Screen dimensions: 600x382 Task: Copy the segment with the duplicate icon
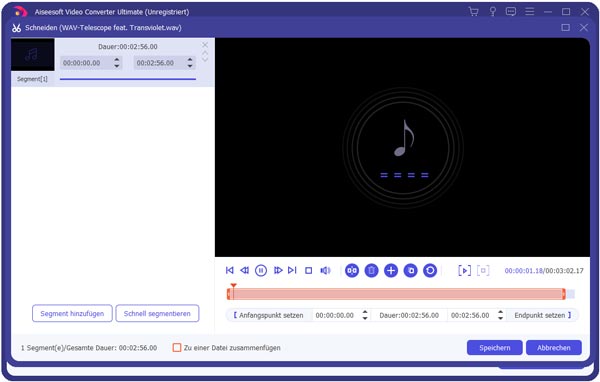point(411,271)
